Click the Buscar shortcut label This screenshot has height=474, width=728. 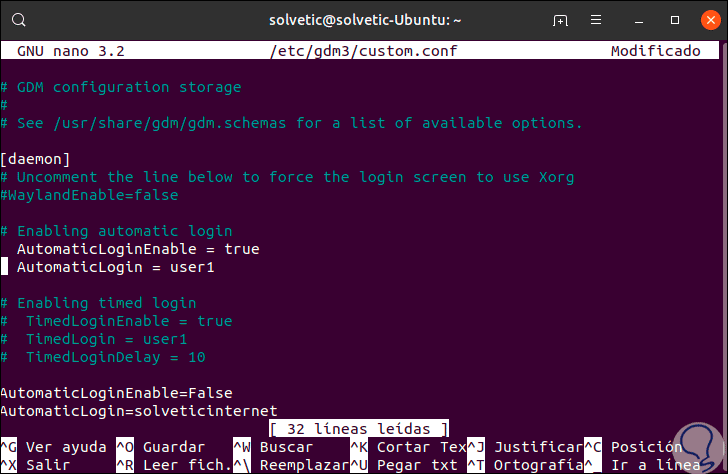coord(286,447)
